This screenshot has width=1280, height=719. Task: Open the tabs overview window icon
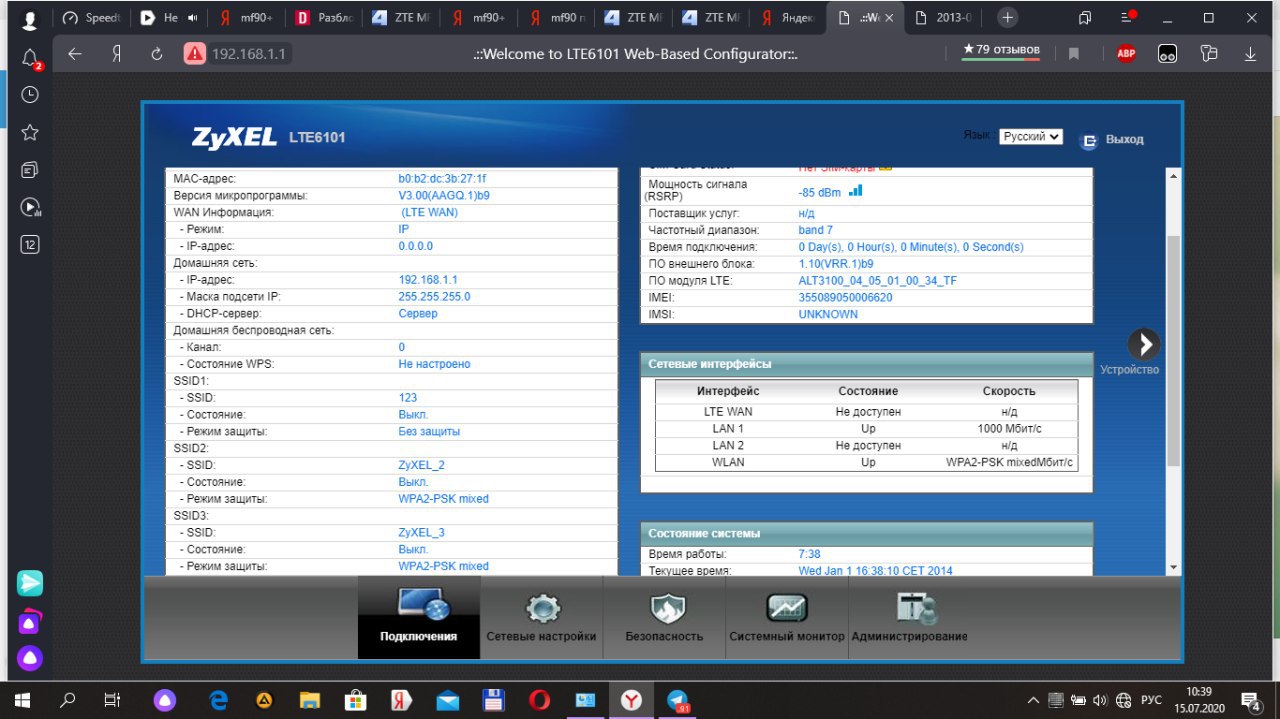pyautogui.click(x=1085, y=18)
